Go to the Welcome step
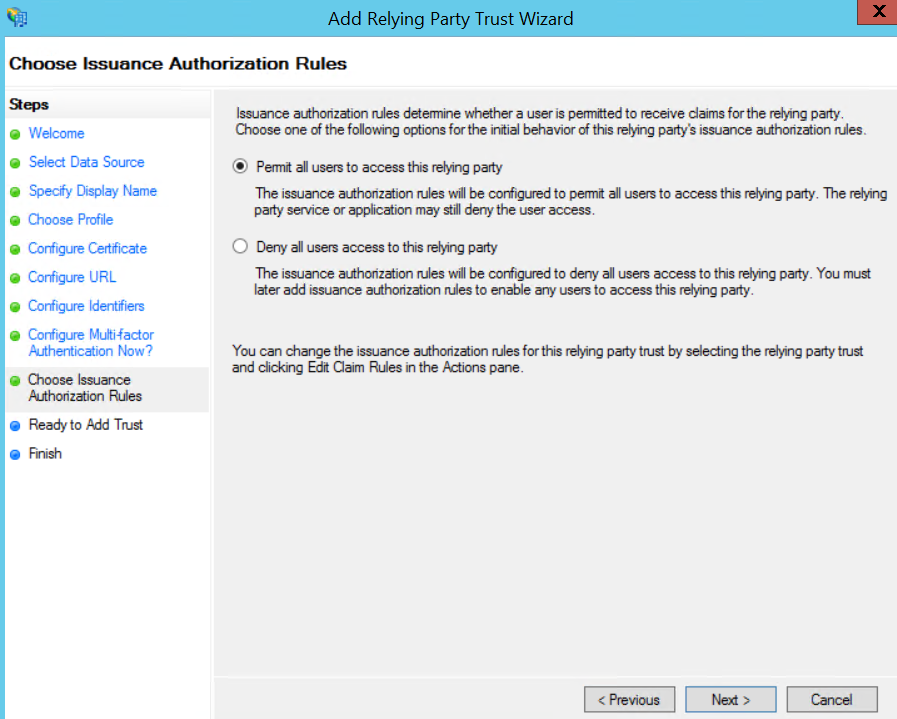Image resolution: width=897 pixels, height=719 pixels. pos(56,133)
